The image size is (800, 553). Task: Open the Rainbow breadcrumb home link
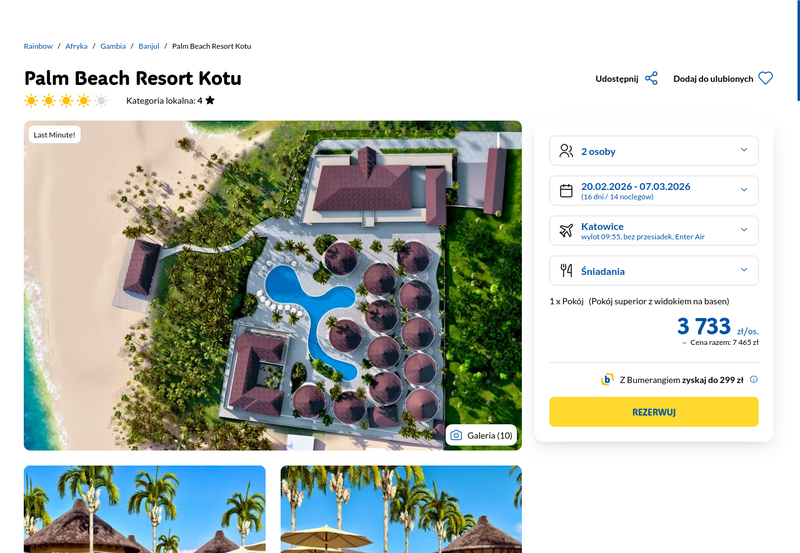38,46
